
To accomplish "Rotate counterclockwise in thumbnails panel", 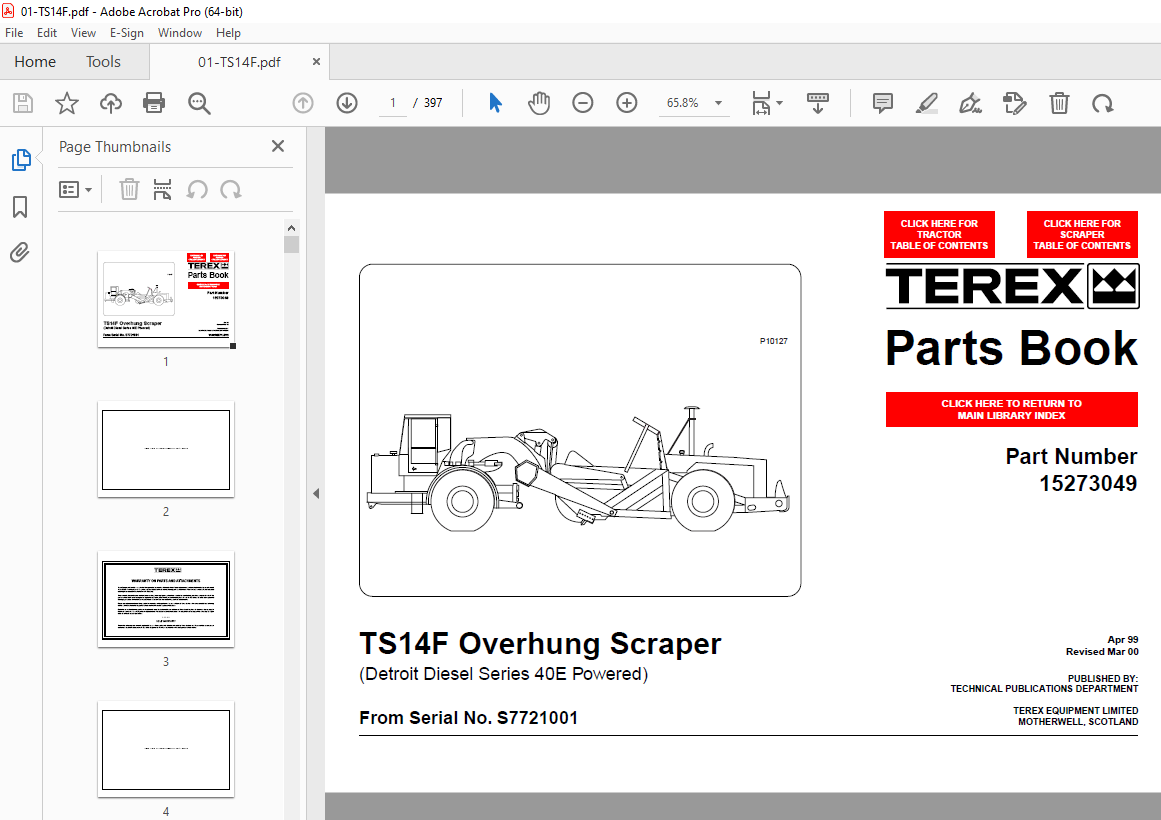I will point(197,190).
